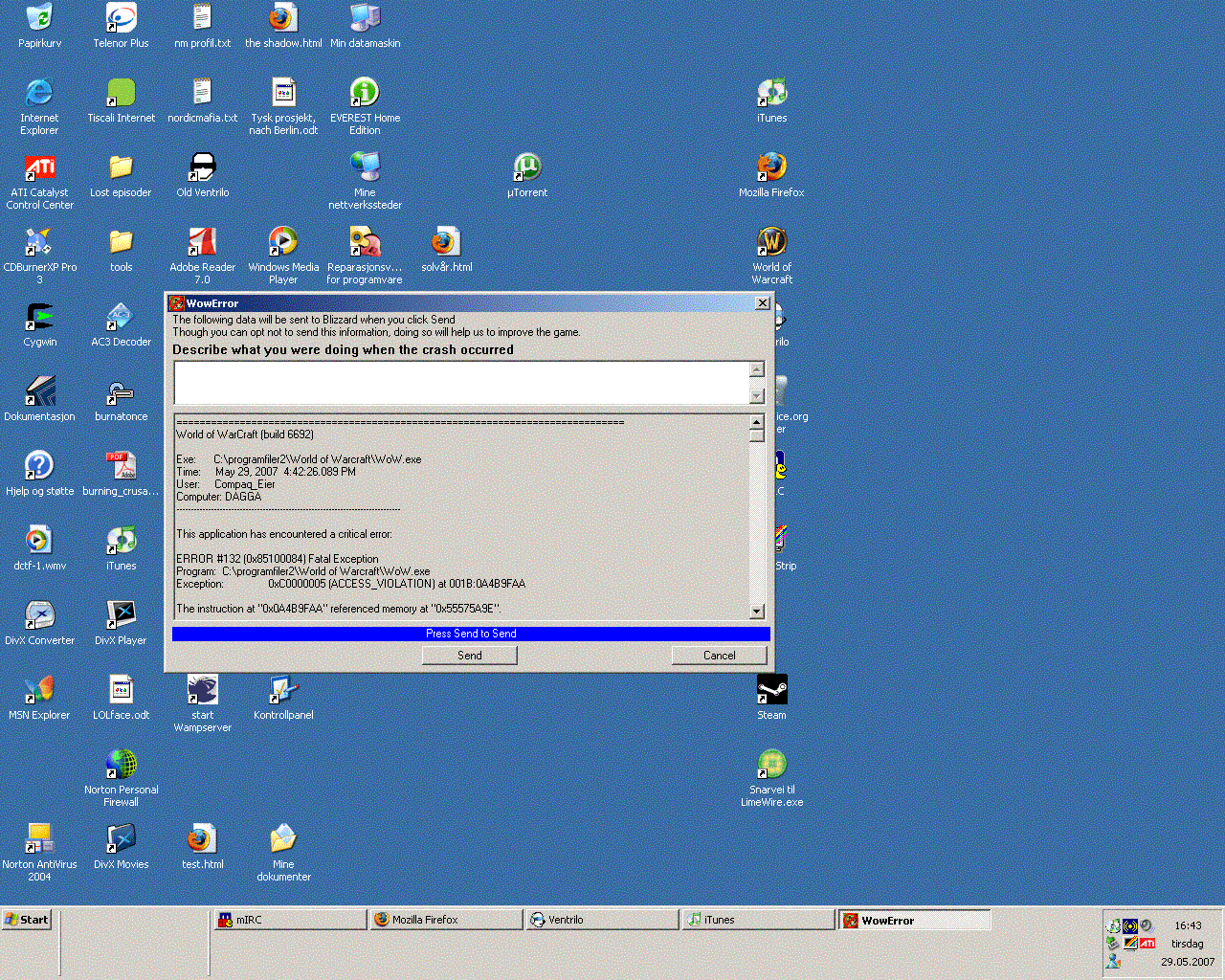Click the ERROR #132 Fatal Exception line
The height and width of the screenshot is (980, 1225).
coord(278,559)
